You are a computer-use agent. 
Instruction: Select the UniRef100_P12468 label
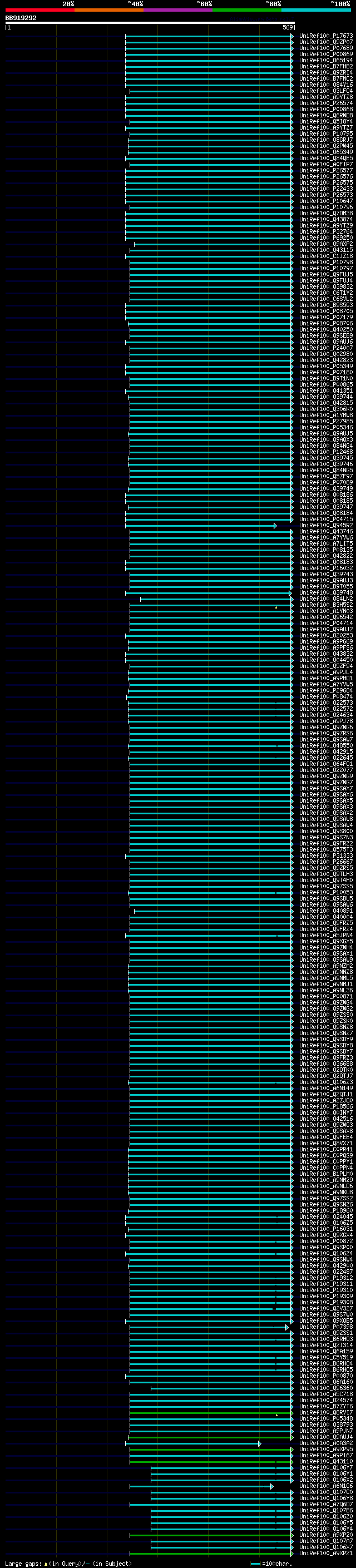coord(325,452)
